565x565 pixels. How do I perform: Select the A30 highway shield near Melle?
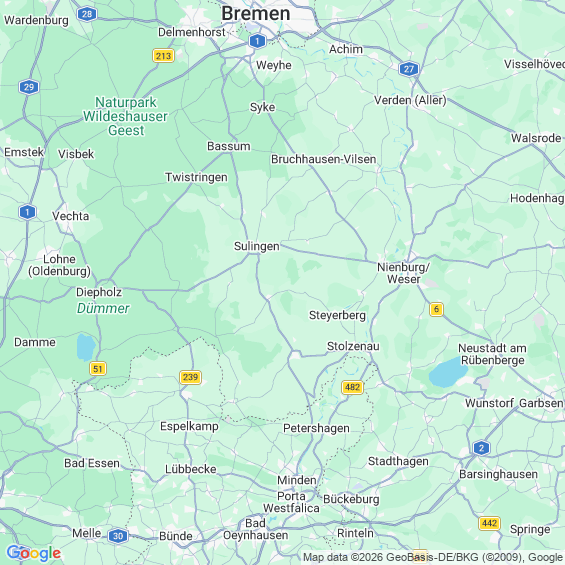click(118, 536)
